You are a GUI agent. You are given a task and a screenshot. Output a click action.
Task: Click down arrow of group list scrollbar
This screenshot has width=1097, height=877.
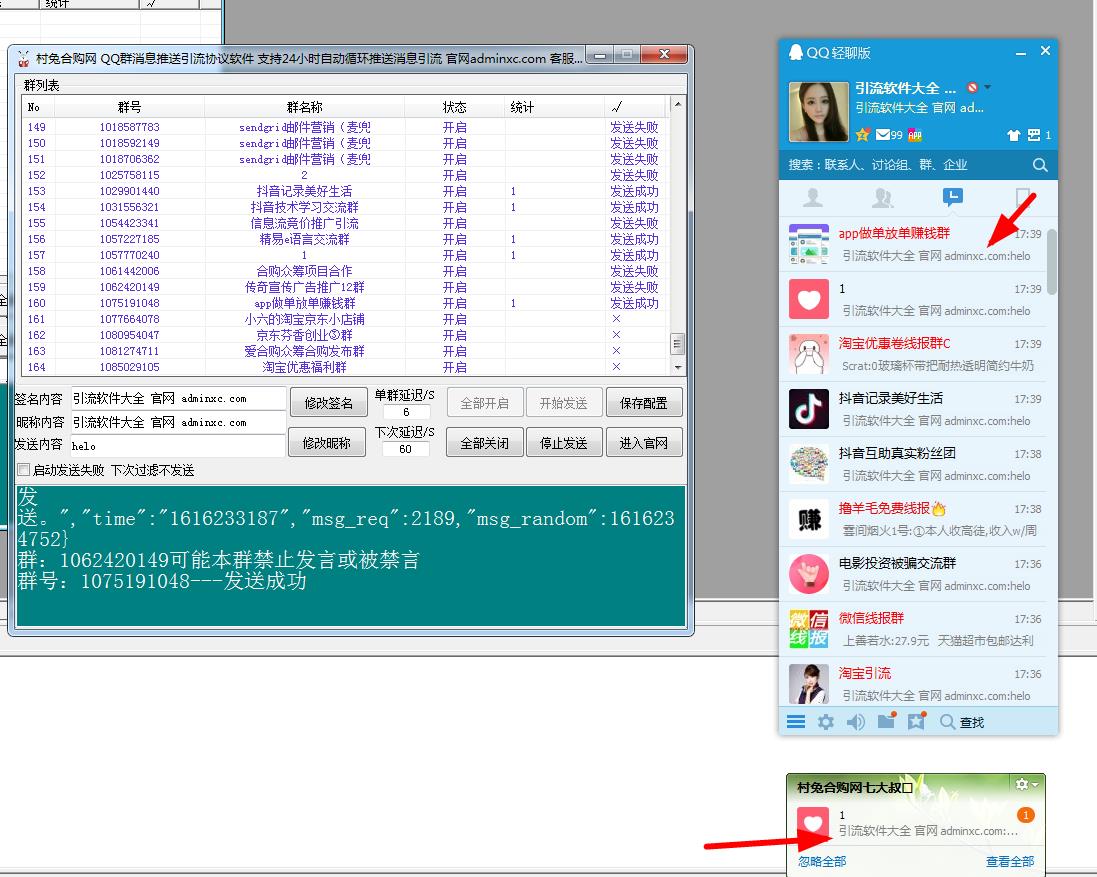pos(677,367)
